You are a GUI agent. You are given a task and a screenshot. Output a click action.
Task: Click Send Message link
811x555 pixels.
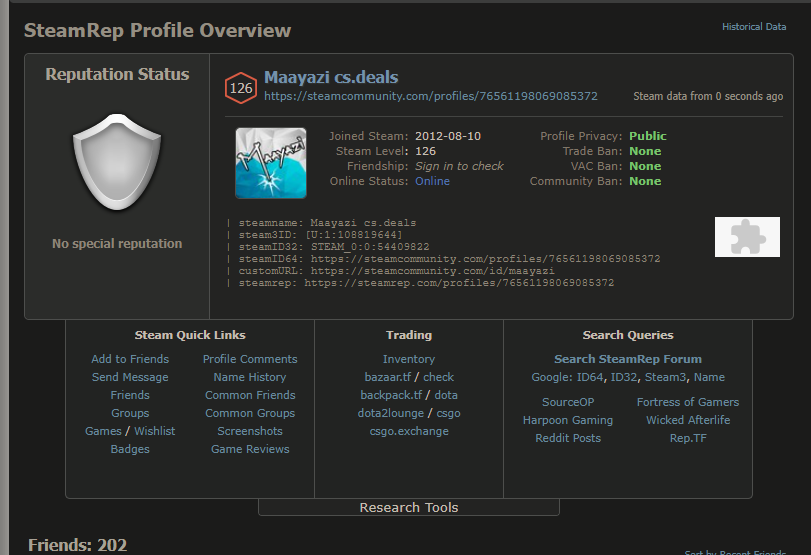pos(130,377)
